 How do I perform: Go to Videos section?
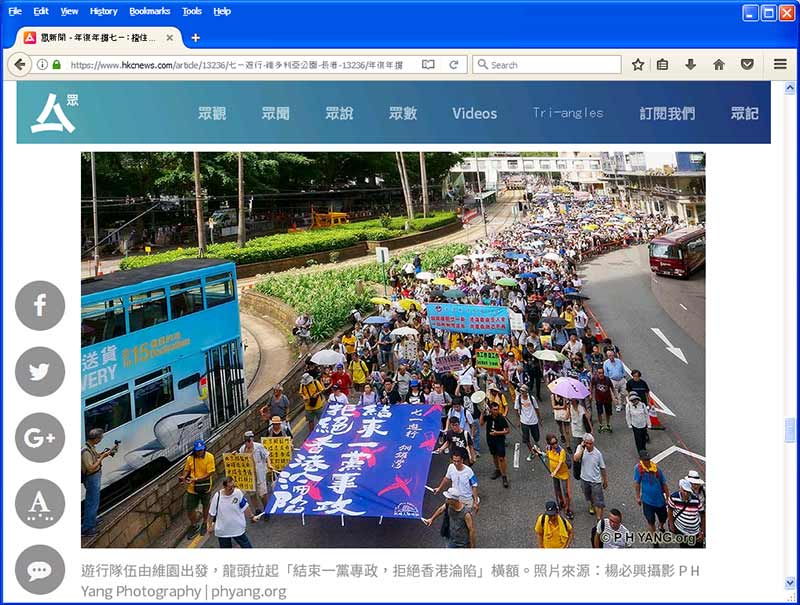[474, 113]
